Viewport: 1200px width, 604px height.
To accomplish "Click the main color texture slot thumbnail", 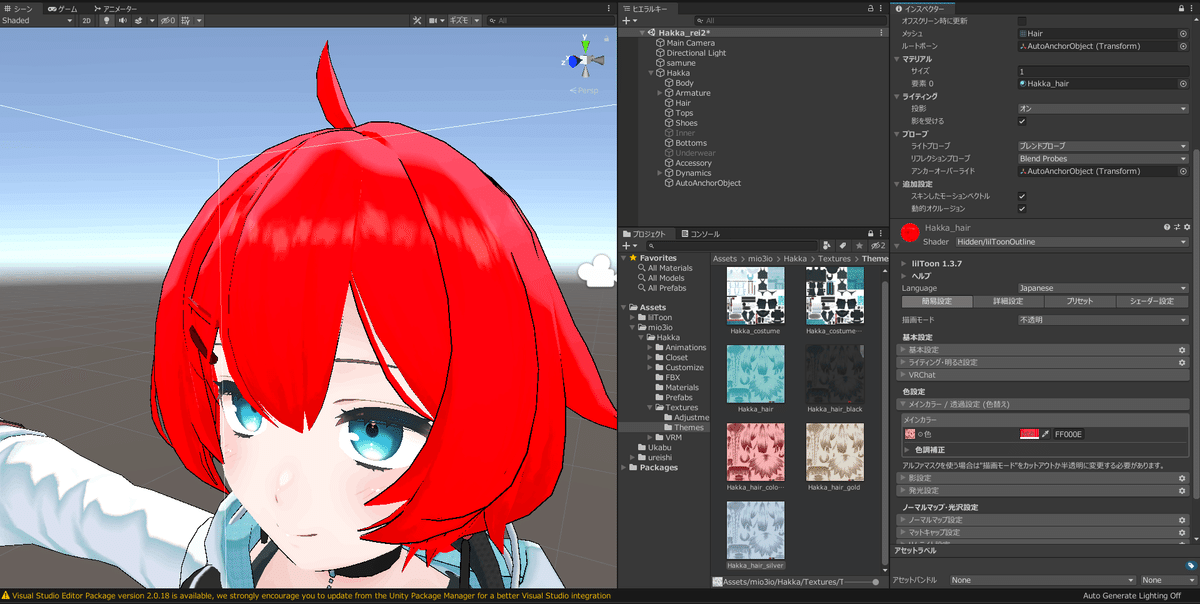I will click(910, 434).
